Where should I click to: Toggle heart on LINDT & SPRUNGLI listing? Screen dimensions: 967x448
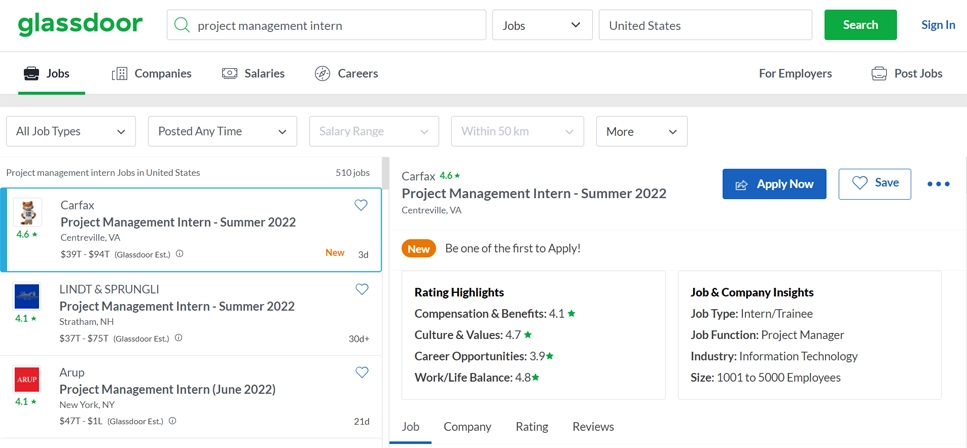[x=362, y=289]
